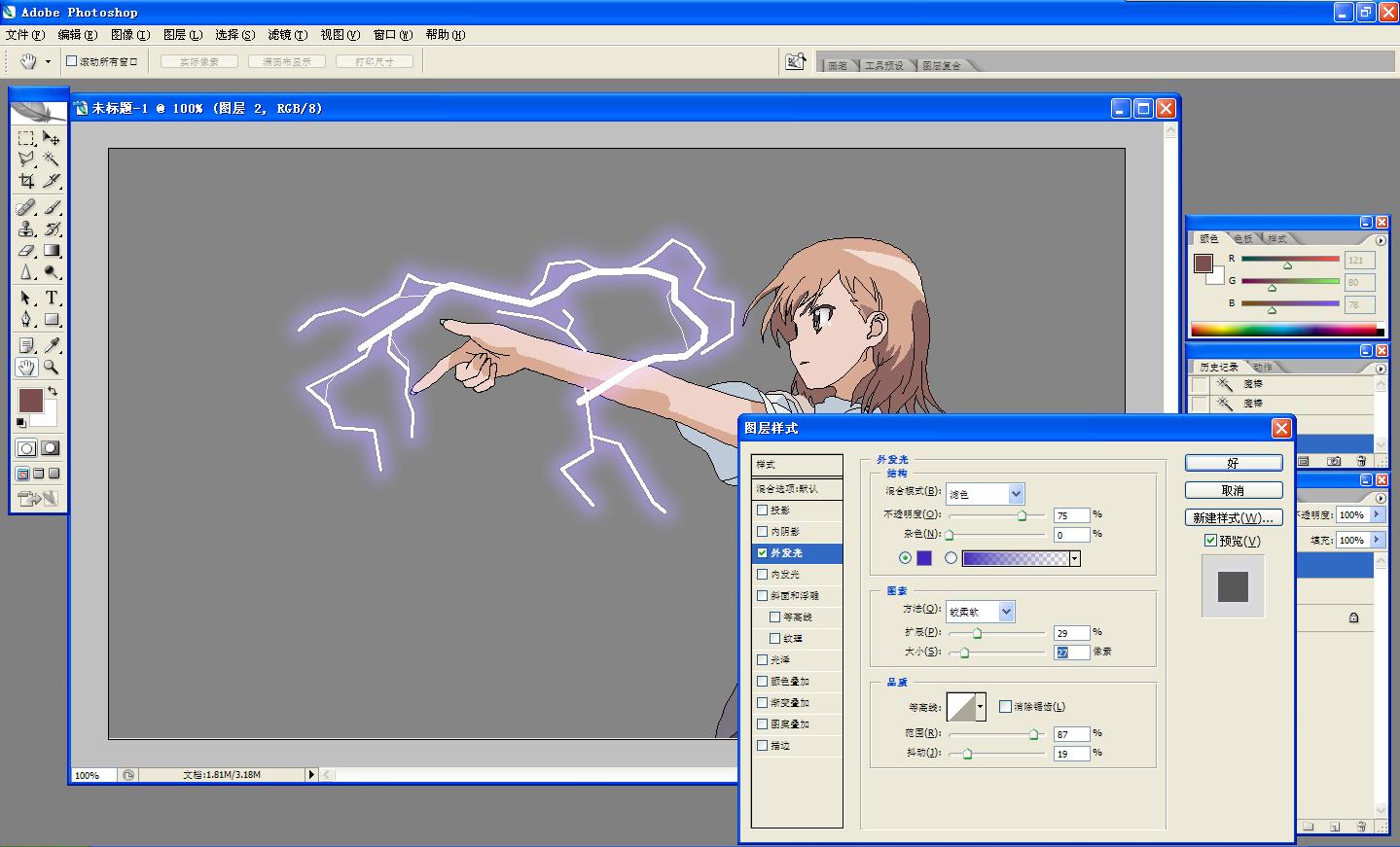Image resolution: width=1400 pixels, height=847 pixels.
Task: Select the Zoom magnifier tool
Action: [x=52, y=368]
